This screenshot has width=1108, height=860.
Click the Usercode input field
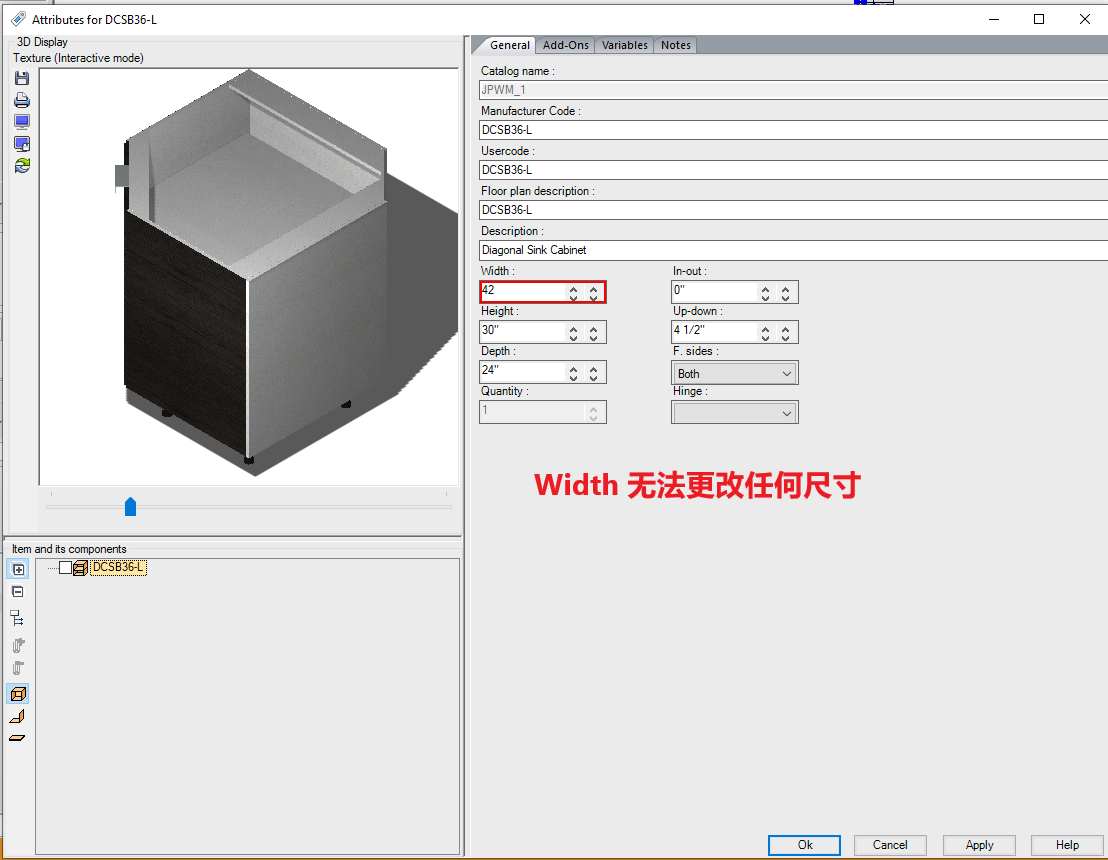(793, 170)
